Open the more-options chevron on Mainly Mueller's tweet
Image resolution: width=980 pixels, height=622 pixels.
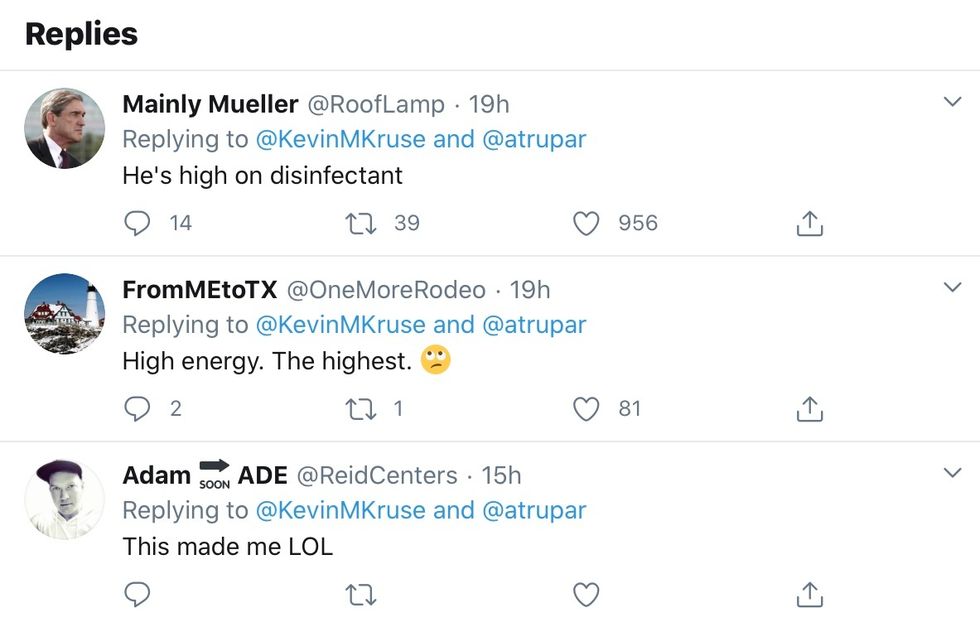[952, 102]
